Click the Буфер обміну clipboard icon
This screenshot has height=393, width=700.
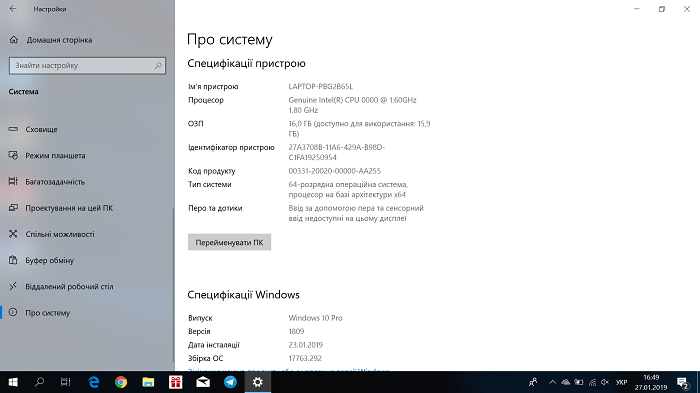[13, 260]
